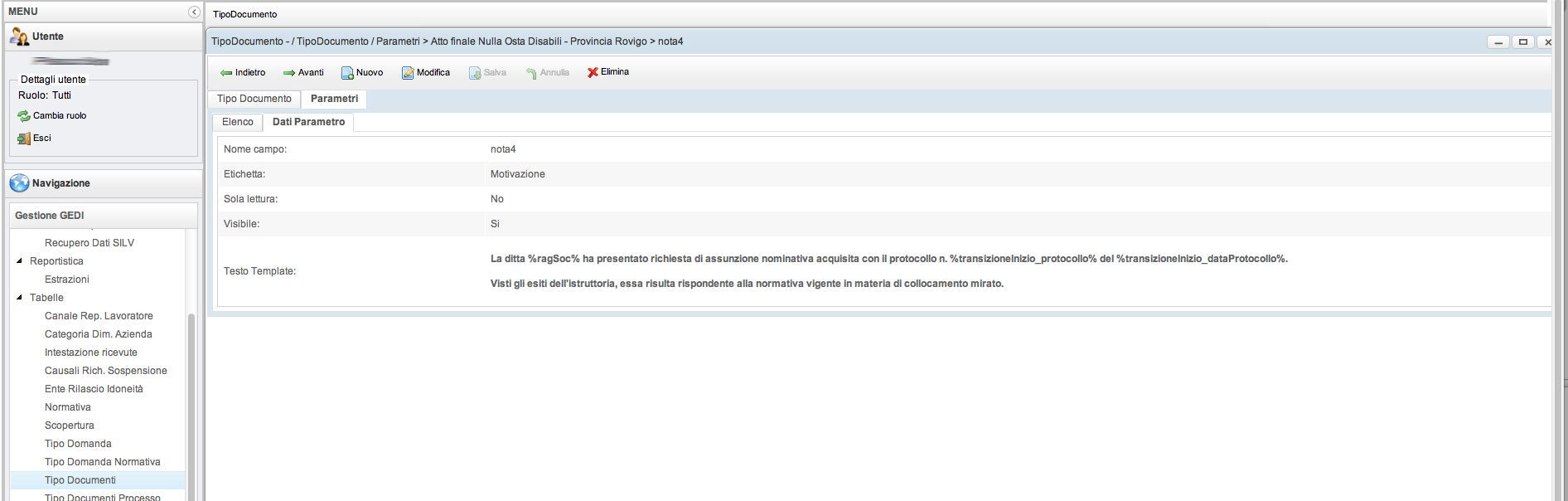
Task: Open Tipo Documenti in navigation tree
Action: [x=80, y=480]
